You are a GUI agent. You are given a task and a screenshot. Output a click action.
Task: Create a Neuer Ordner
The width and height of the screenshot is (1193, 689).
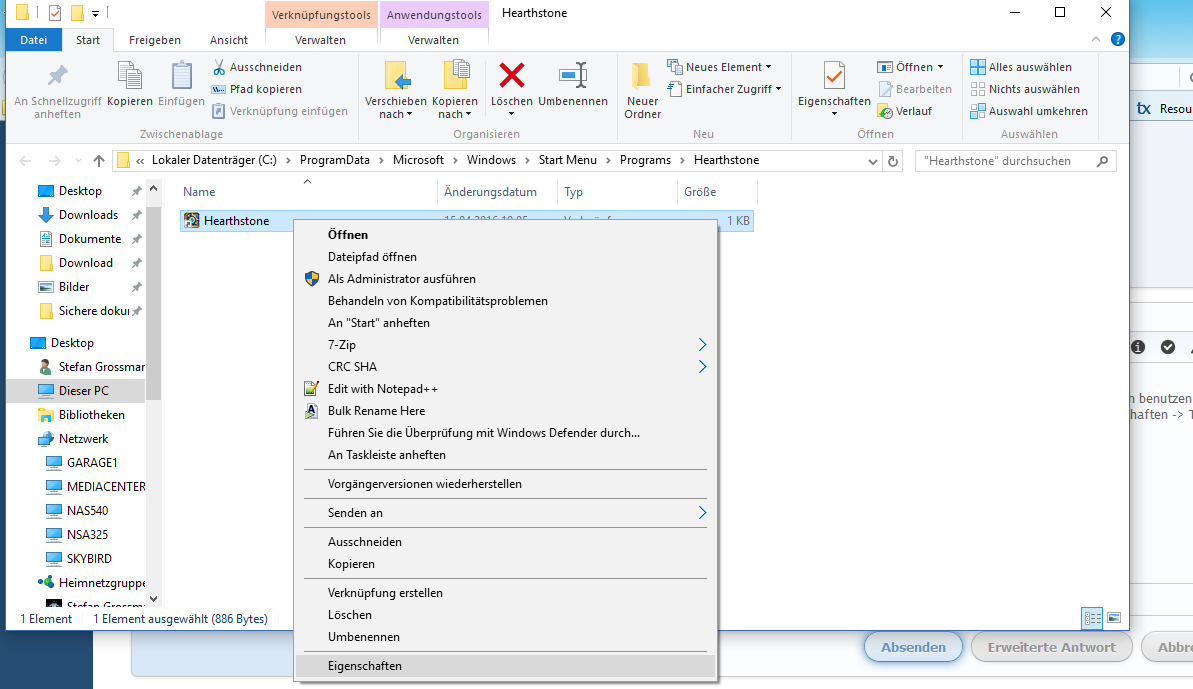(x=642, y=91)
